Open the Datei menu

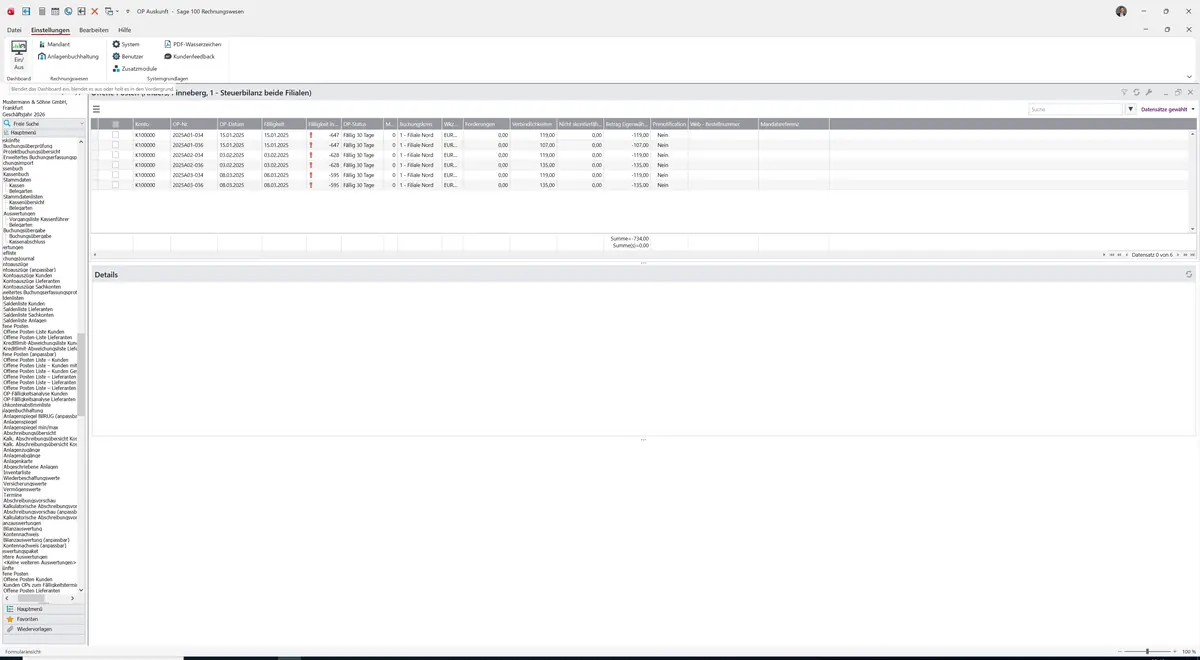(14, 30)
